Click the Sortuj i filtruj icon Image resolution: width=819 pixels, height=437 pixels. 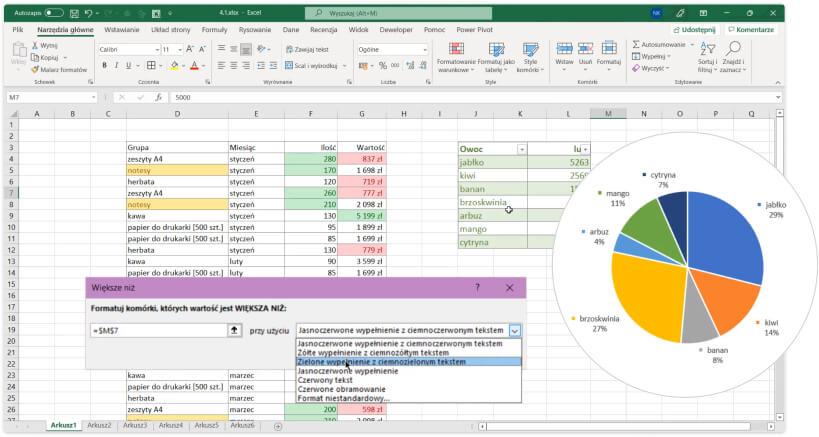pyautogui.click(x=705, y=50)
